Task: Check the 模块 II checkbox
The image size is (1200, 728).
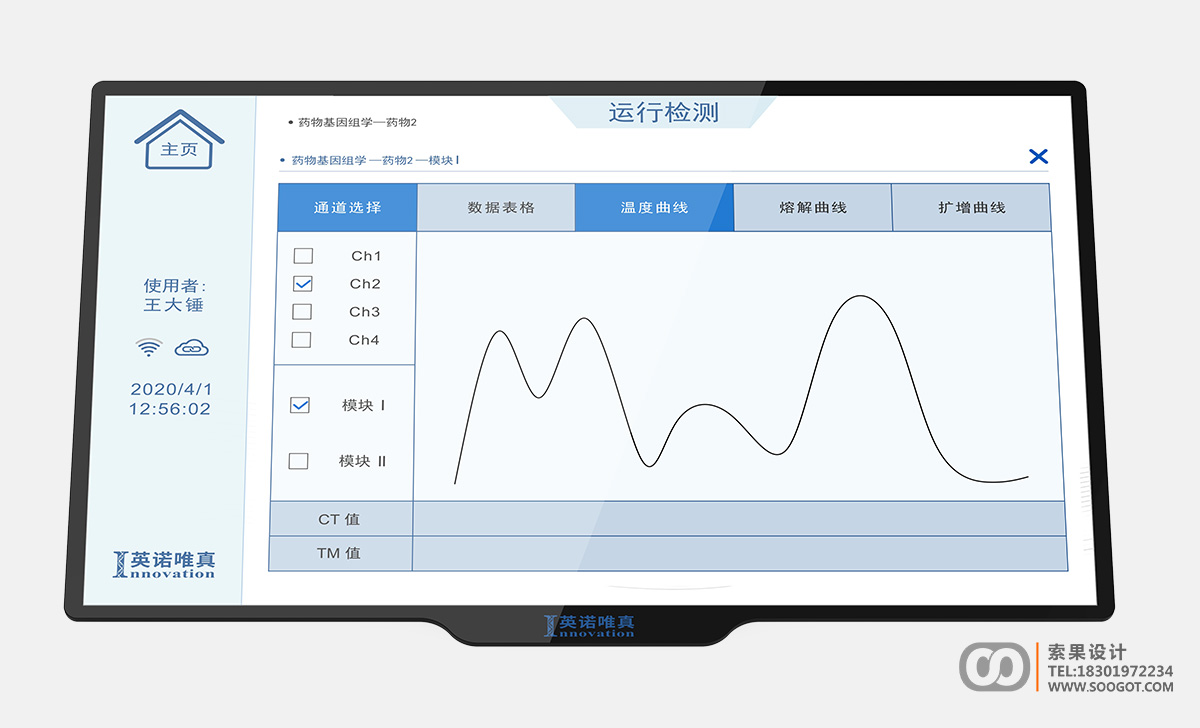Action: coord(298,461)
